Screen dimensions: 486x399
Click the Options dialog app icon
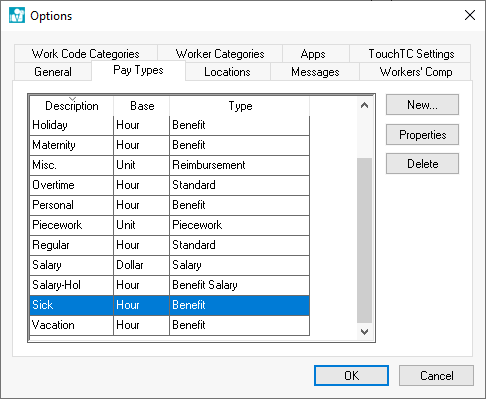click(x=17, y=15)
